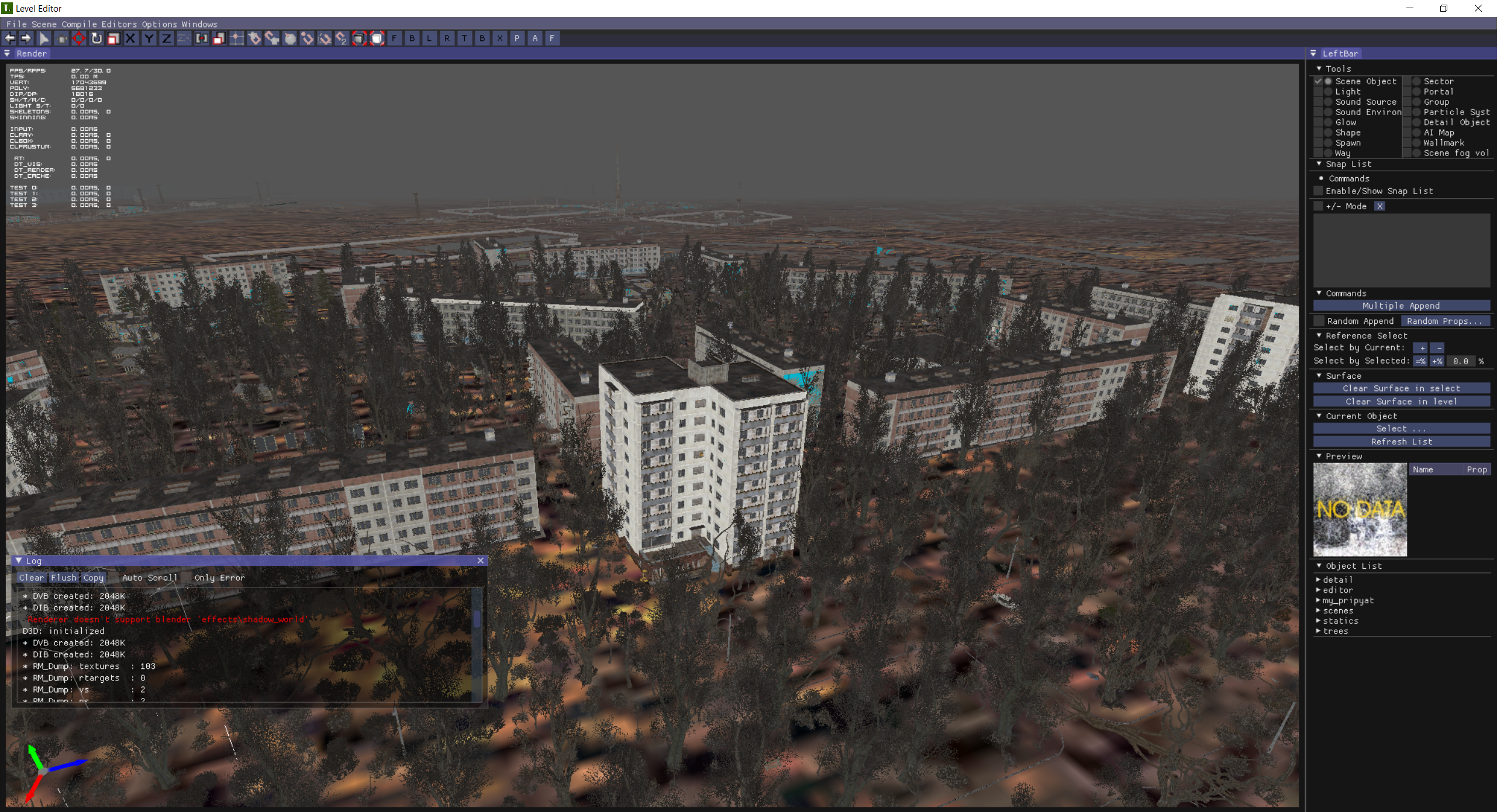This screenshot has height=812, width=1497.
Task: Click Clear Surface in level button
Action: point(1401,402)
